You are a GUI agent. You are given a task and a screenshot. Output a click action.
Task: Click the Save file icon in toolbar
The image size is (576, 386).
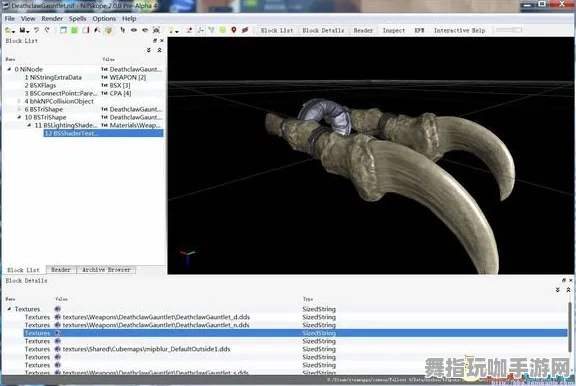point(24,30)
